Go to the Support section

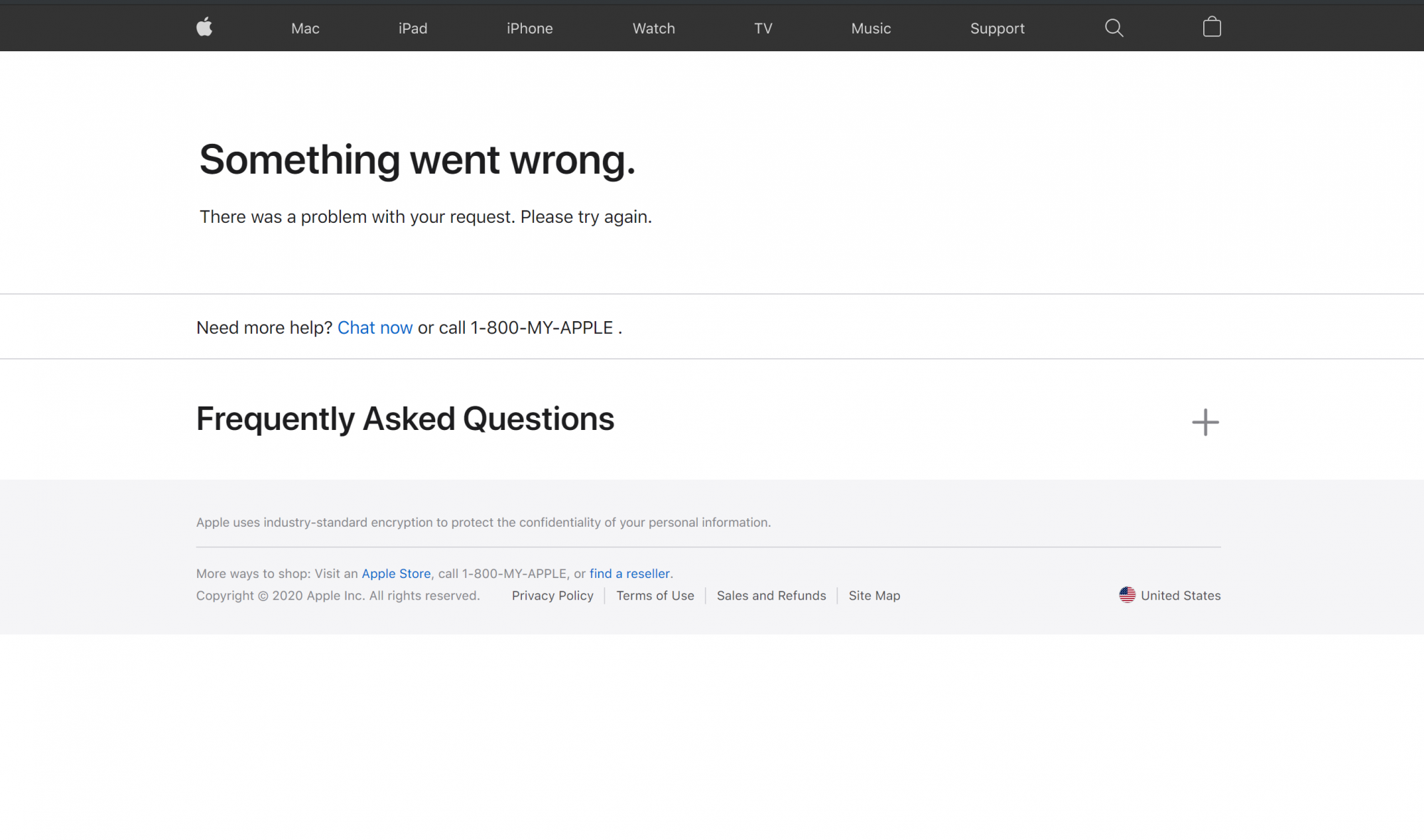(x=997, y=28)
